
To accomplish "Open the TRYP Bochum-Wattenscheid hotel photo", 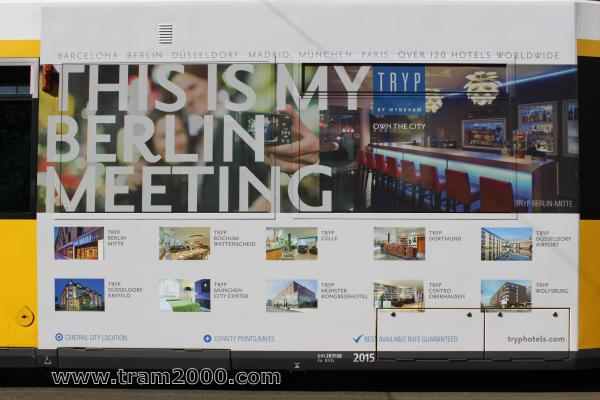I will pyautogui.click(x=184, y=244).
